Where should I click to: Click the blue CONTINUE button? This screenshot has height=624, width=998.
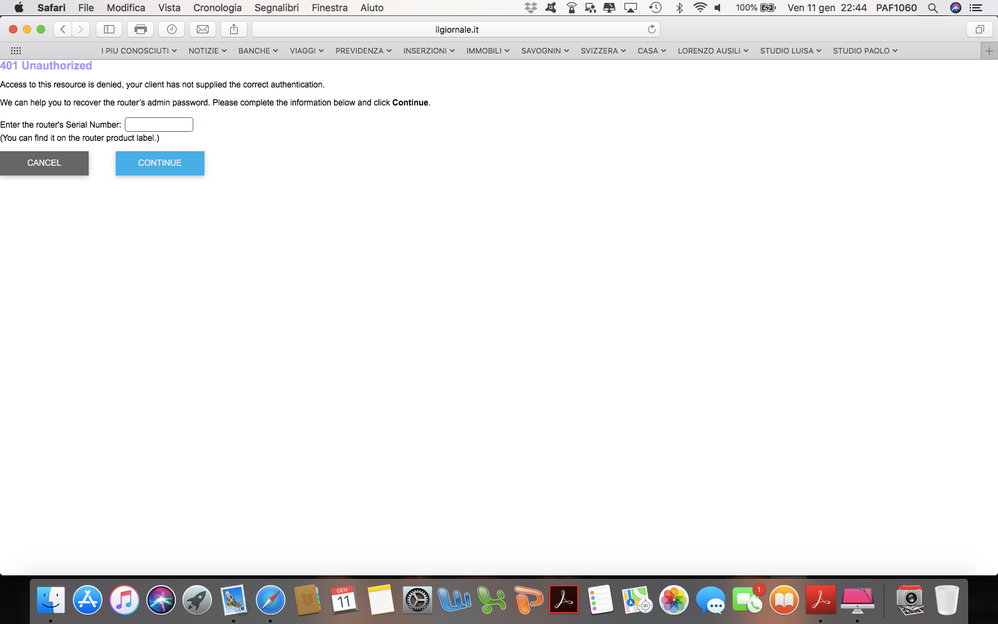coord(160,163)
